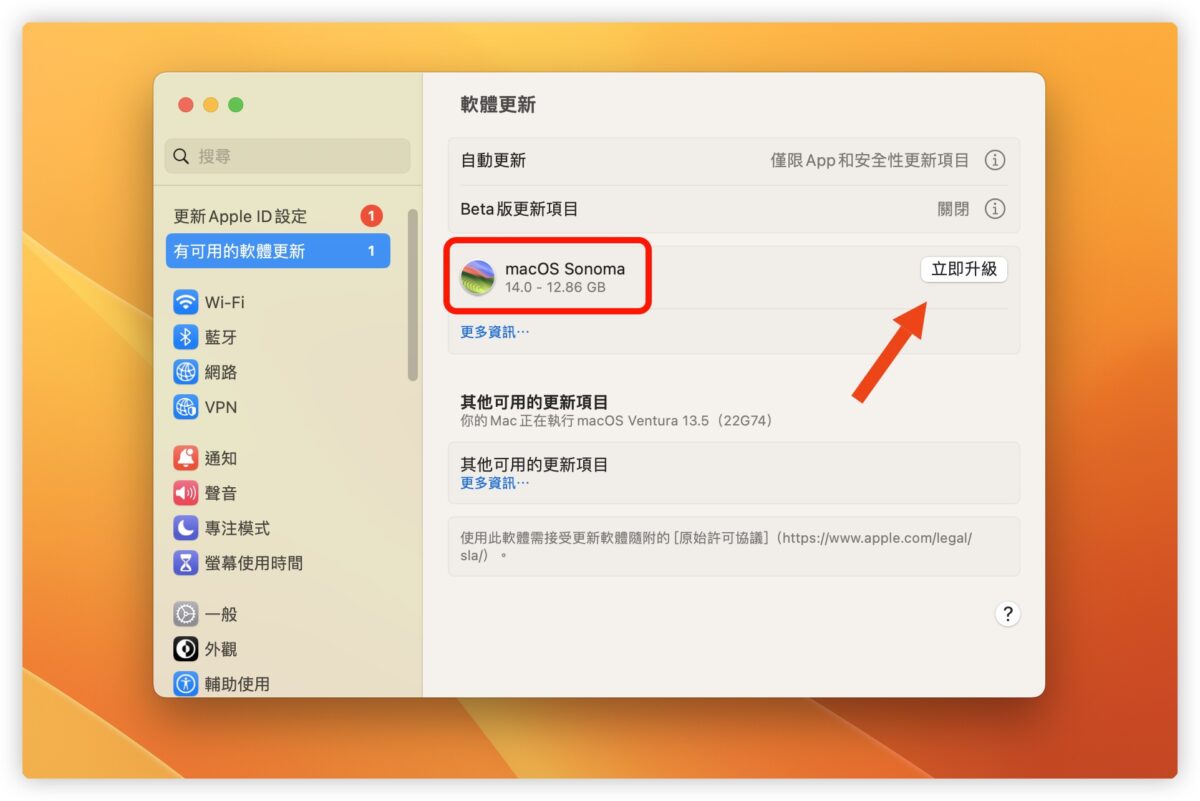
Task: Open 外觀 sidebar entry
Action: 221,649
